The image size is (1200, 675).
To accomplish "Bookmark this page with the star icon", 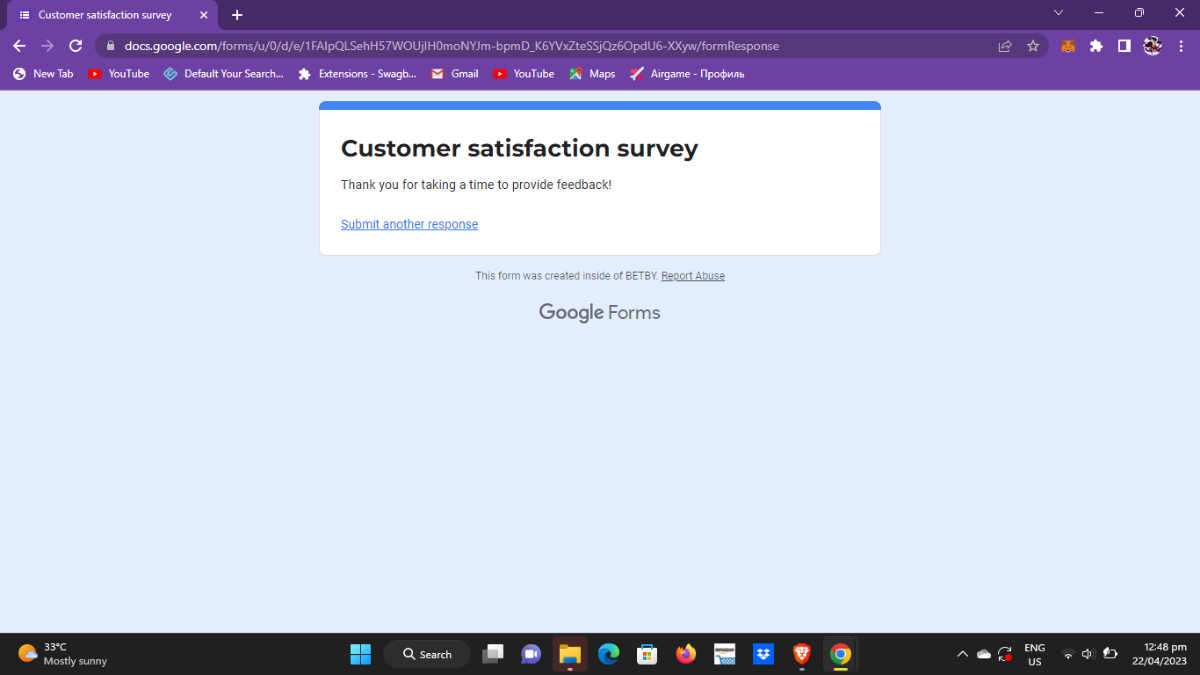I will (x=1033, y=46).
